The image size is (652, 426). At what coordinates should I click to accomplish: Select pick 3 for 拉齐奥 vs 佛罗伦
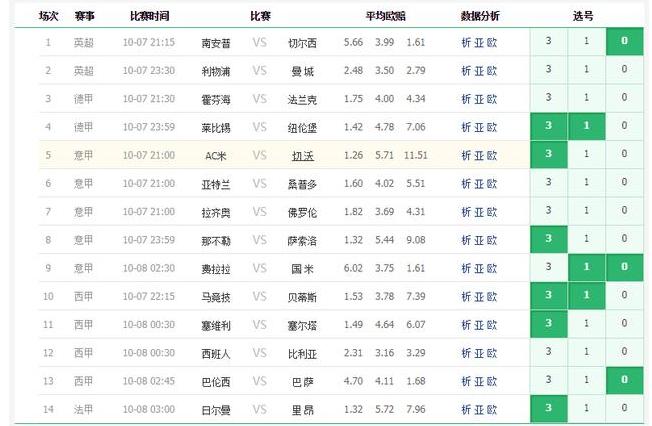click(x=548, y=211)
